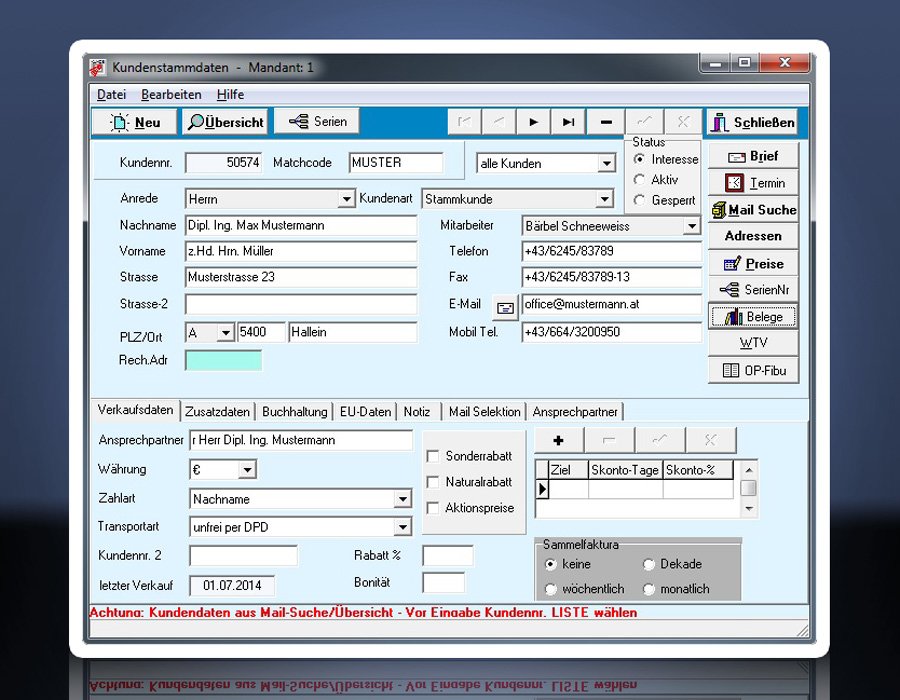Viewport: 900px width, 700px height.
Task: Cancel edit with top toolbar X
Action: pos(683,122)
